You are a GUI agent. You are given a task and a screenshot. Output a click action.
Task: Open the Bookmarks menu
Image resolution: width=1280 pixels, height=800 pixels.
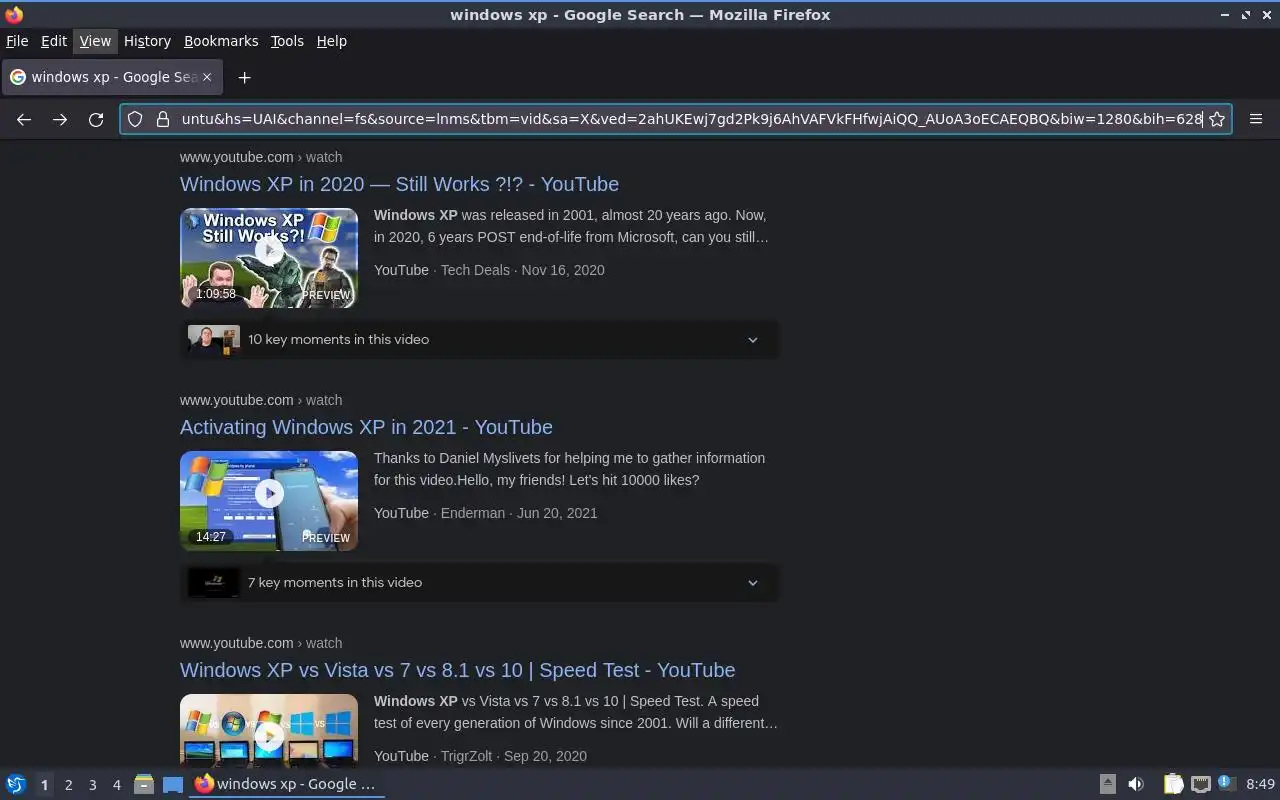point(221,41)
